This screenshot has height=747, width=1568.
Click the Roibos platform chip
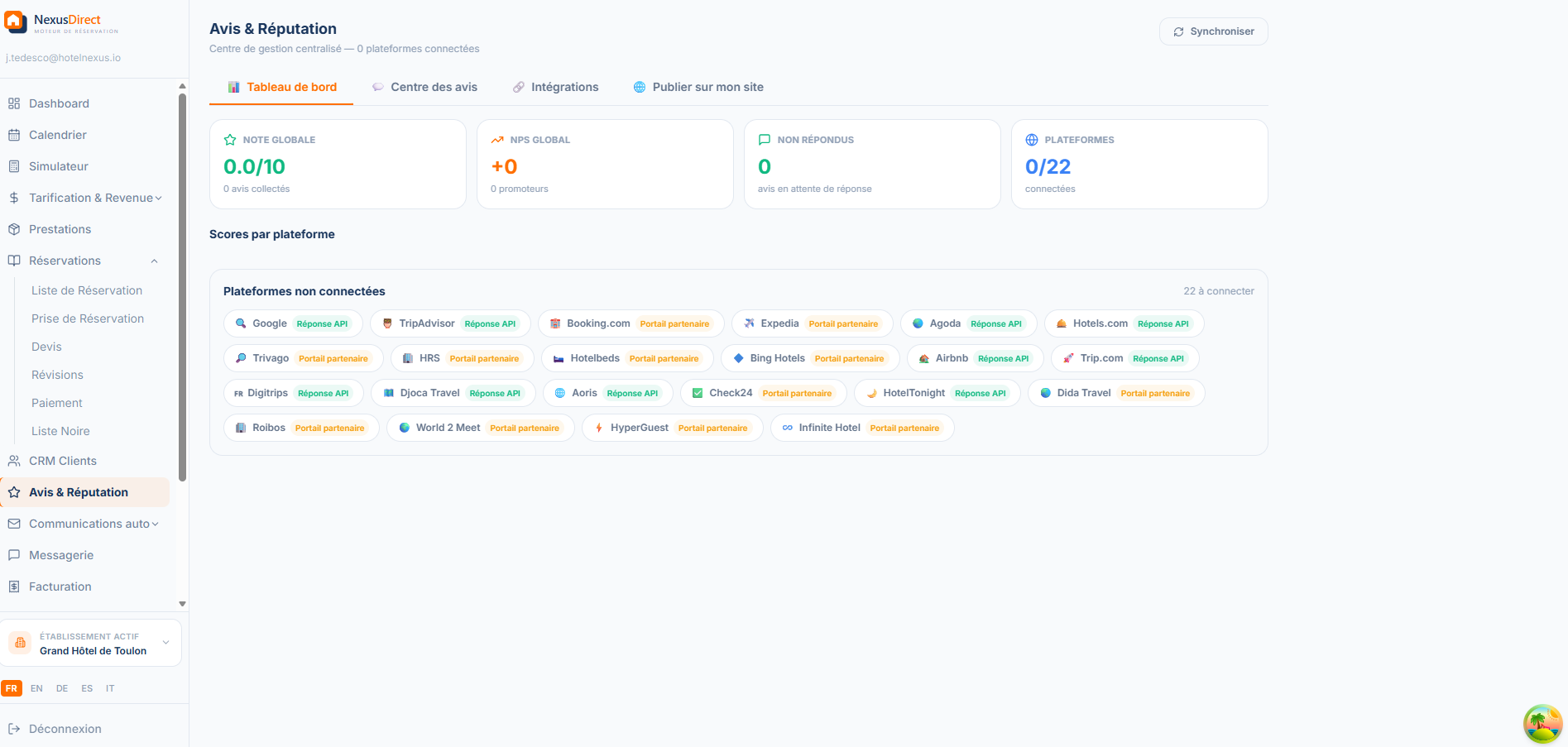pyautogui.click(x=301, y=428)
